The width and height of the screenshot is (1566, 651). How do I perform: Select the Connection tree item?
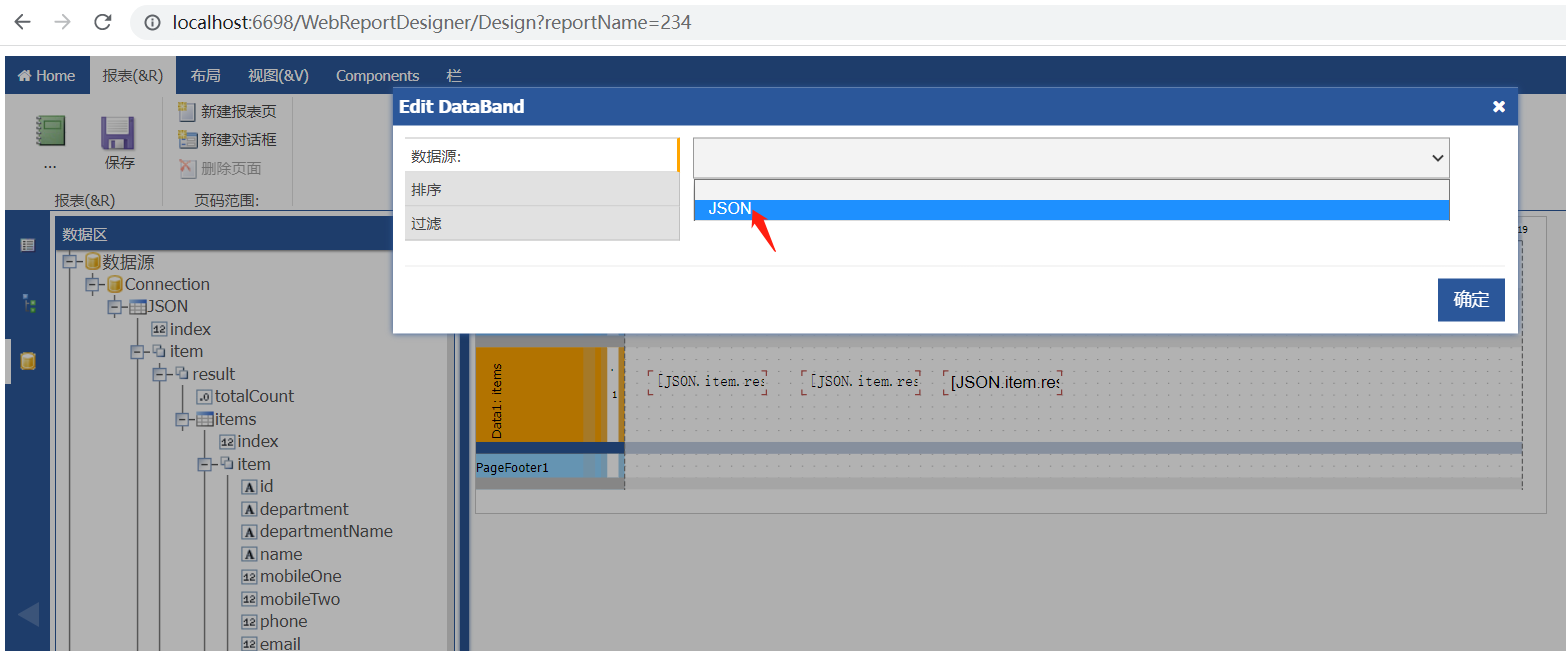coord(167,284)
